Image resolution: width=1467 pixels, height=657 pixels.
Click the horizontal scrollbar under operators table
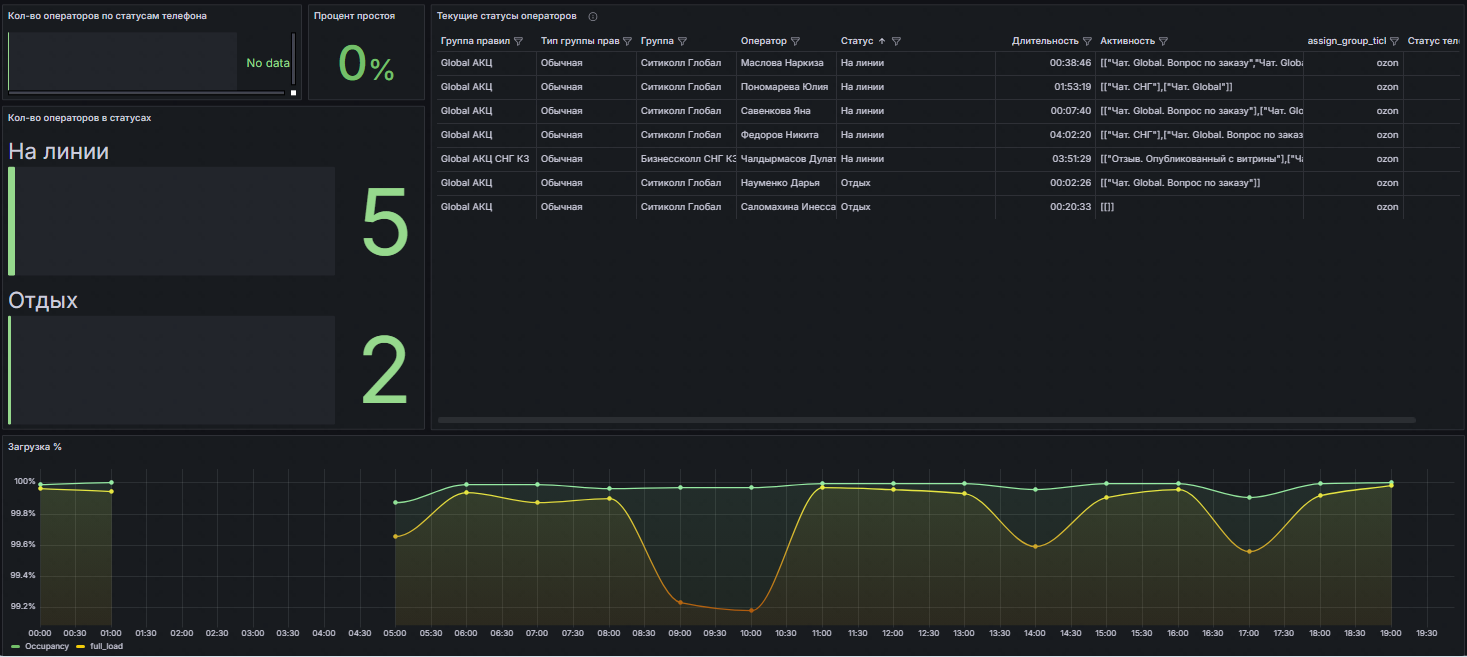(x=926, y=420)
